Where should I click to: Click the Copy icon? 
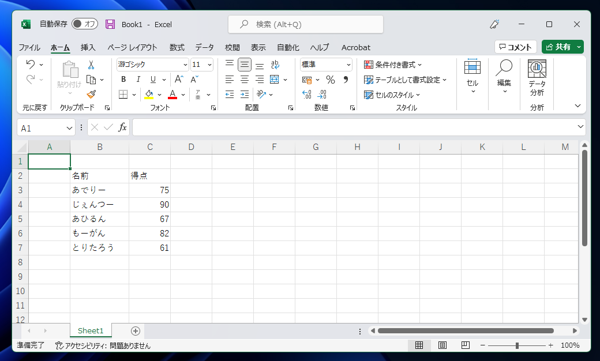[x=91, y=80]
